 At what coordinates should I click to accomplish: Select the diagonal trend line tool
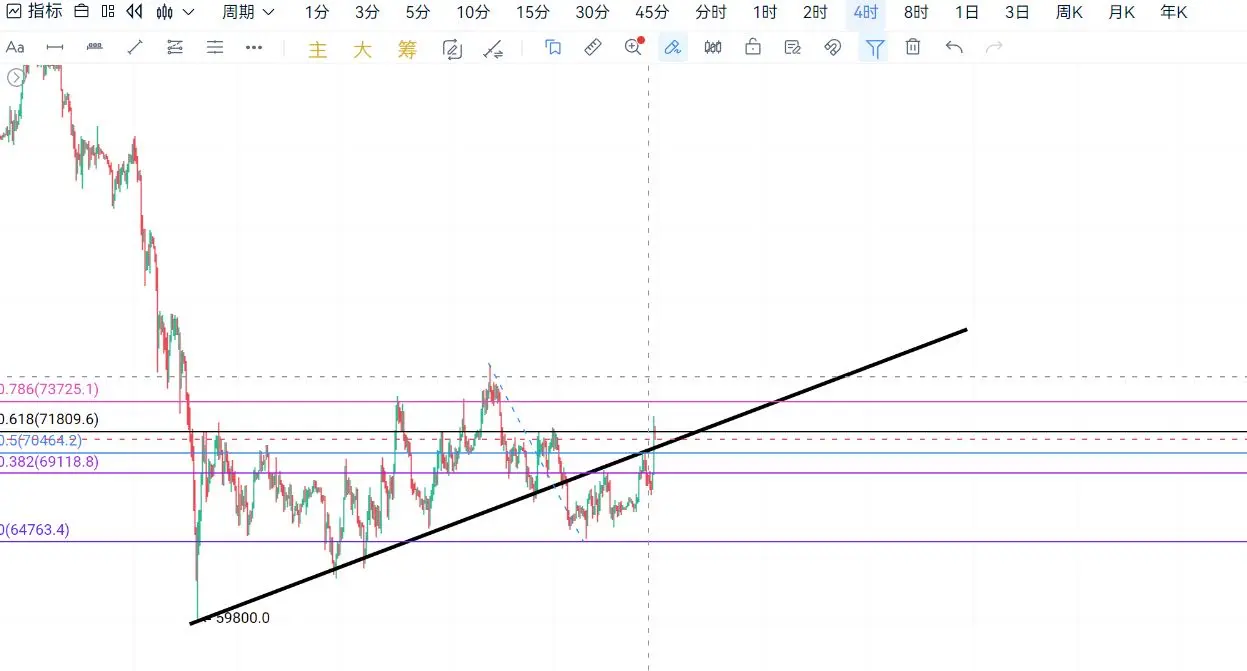(135, 47)
